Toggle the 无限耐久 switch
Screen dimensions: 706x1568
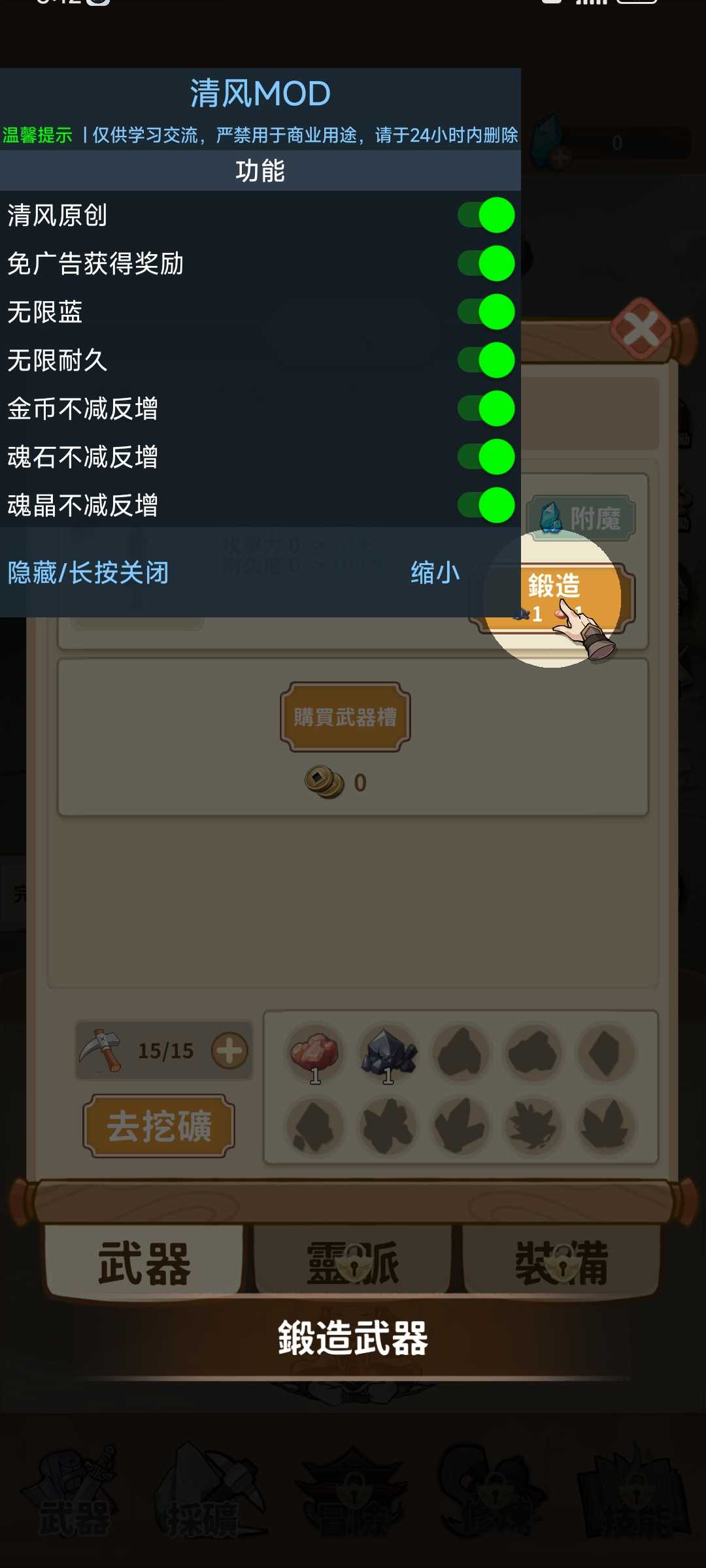(486, 360)
